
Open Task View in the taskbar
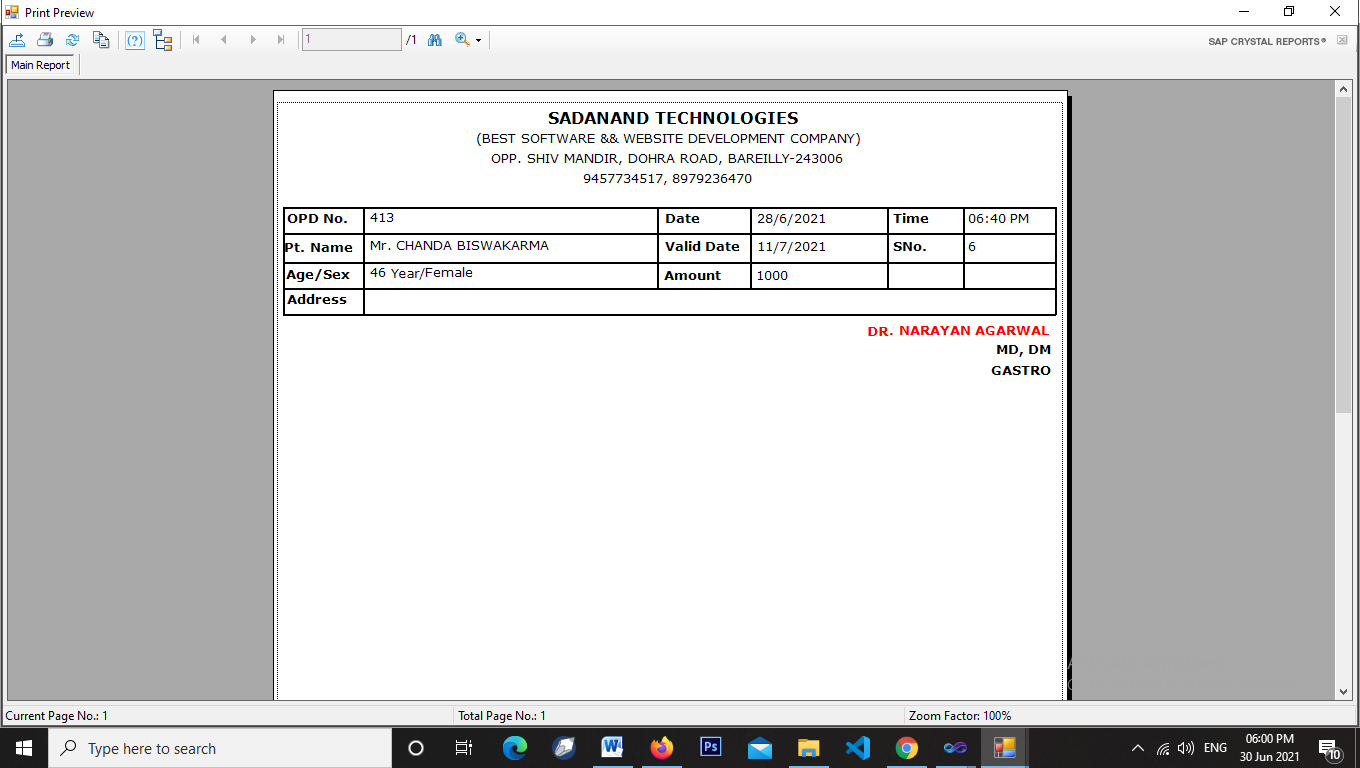464,748
